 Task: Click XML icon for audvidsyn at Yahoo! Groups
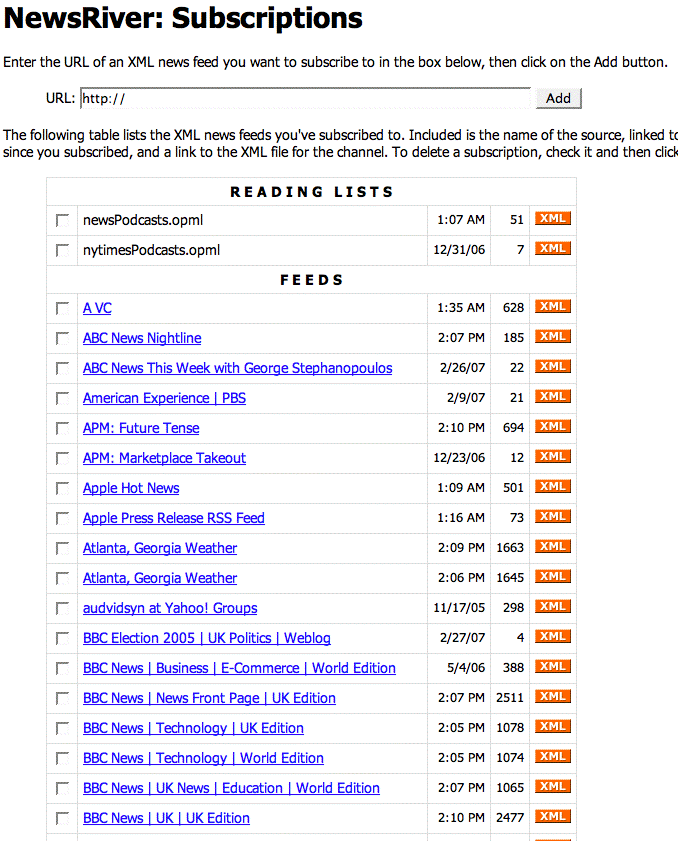pyautogui.click(x=553, y=607)
